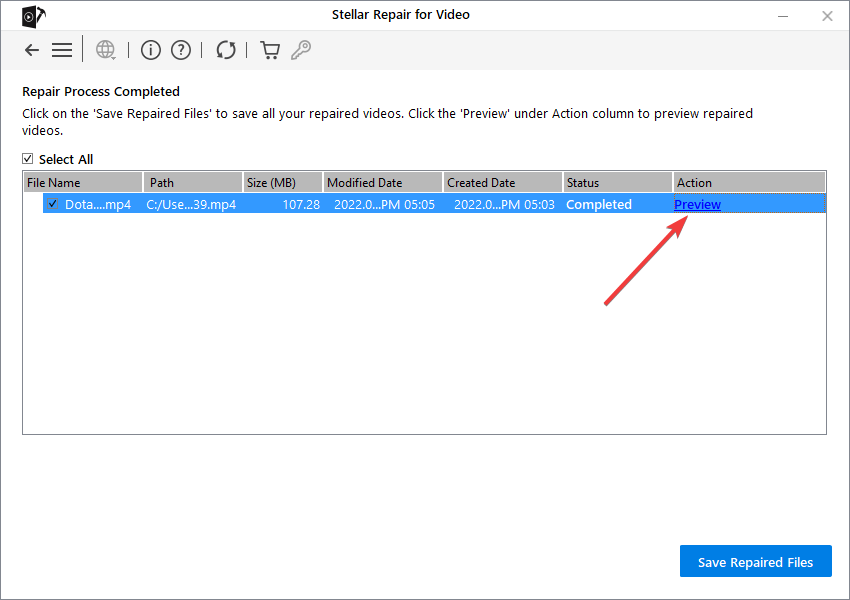Click the Status column header
This screenshot has width=850, height=600.
click(x=617, y=183)
